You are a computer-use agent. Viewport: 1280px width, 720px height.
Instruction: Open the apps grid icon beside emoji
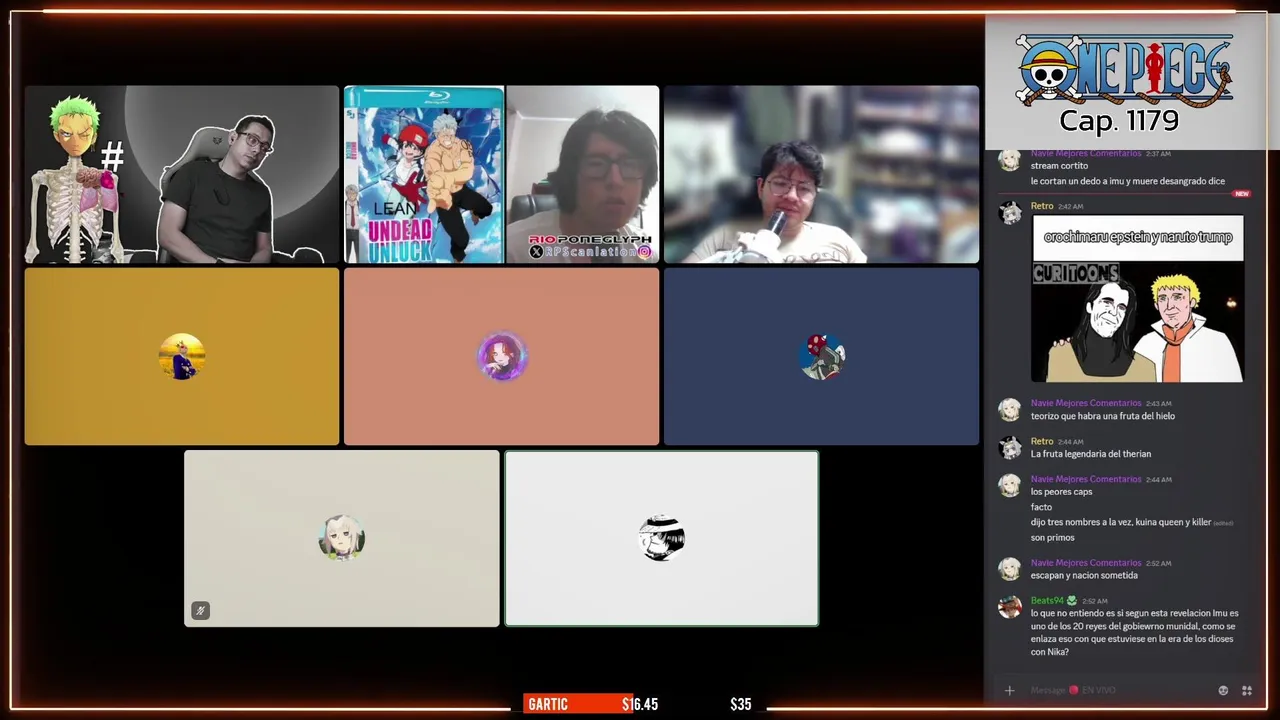pos(1247,690)
